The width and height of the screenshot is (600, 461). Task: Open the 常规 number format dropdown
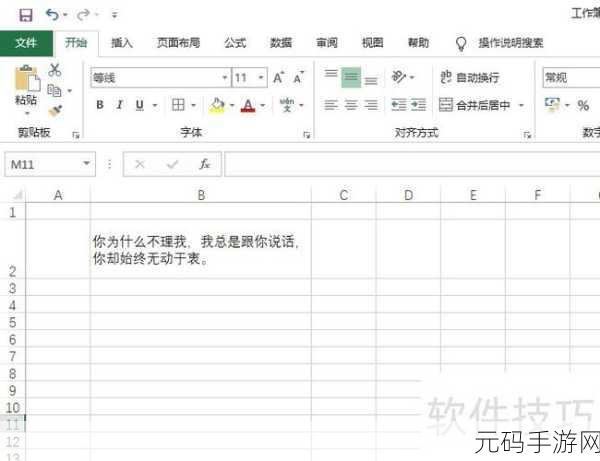pos(571,78)
